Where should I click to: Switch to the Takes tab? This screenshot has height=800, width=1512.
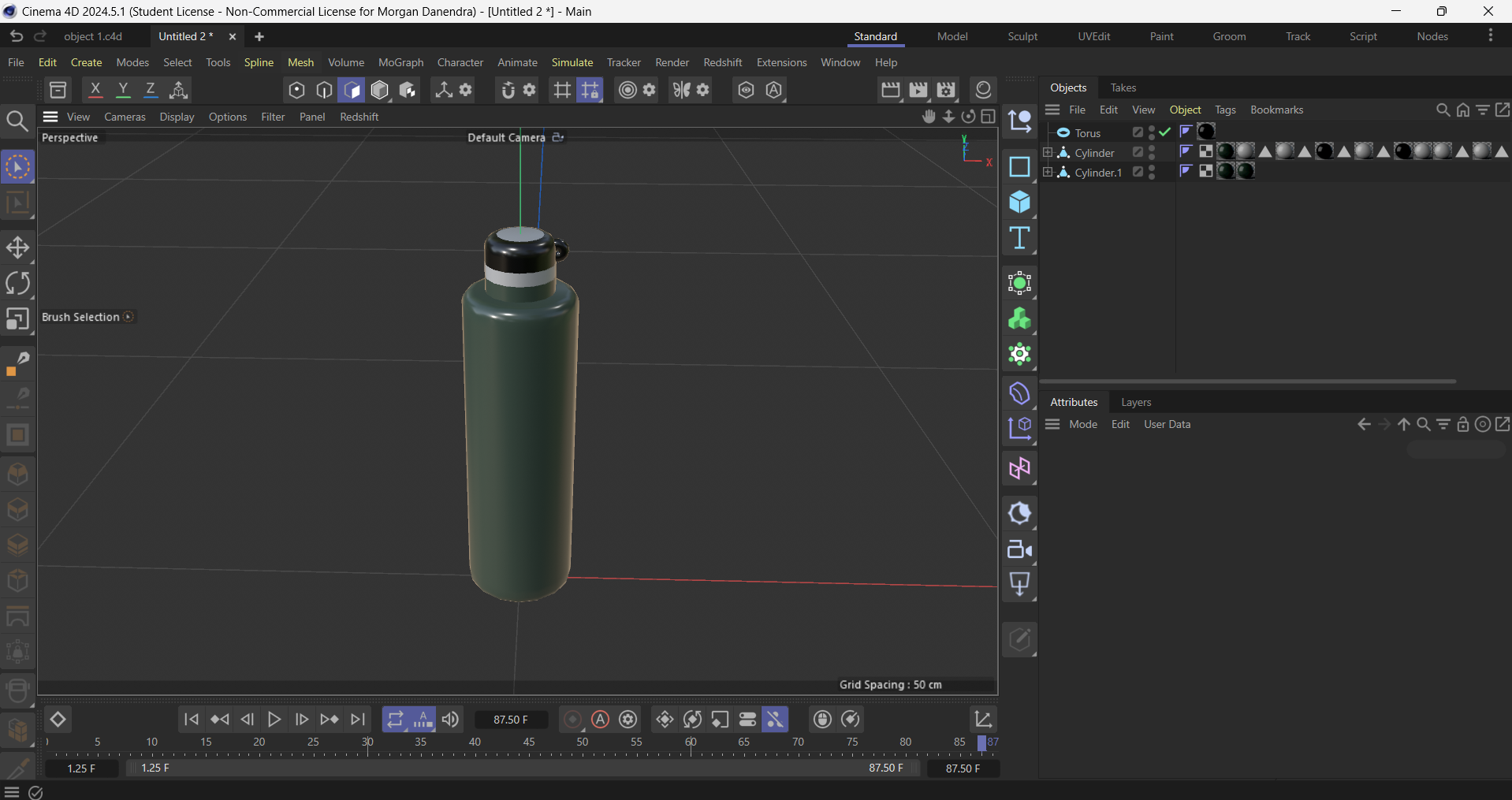pos(1124,87)
